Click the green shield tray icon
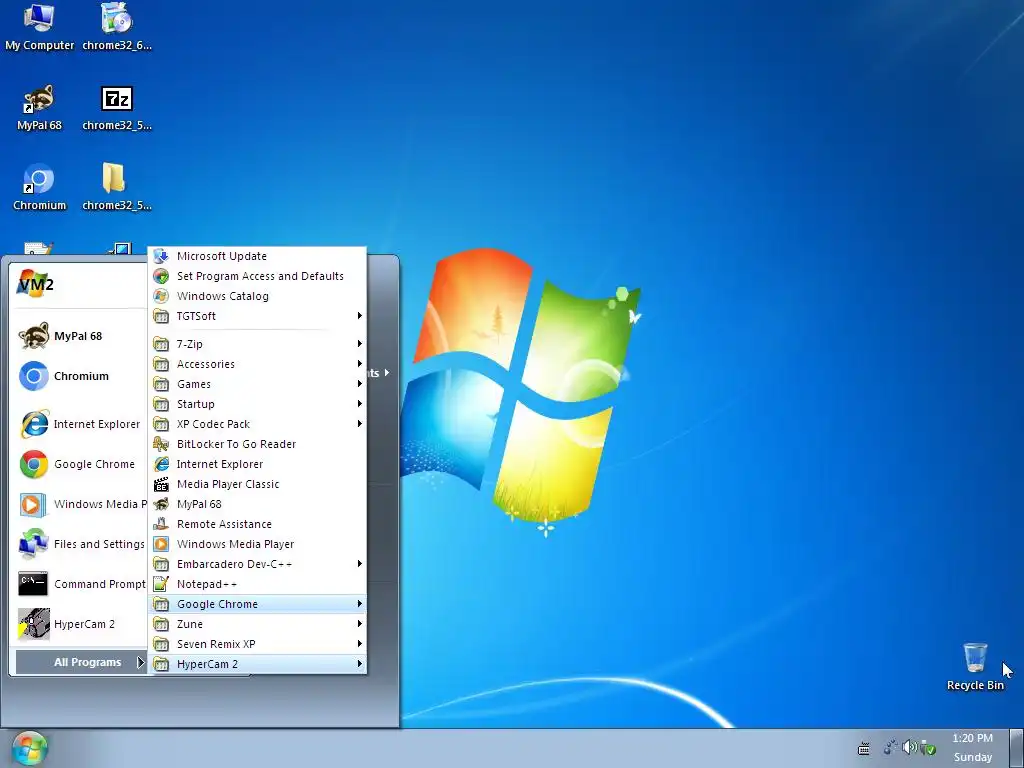This screenshot has height=768, width=1024. pos(928,748)
